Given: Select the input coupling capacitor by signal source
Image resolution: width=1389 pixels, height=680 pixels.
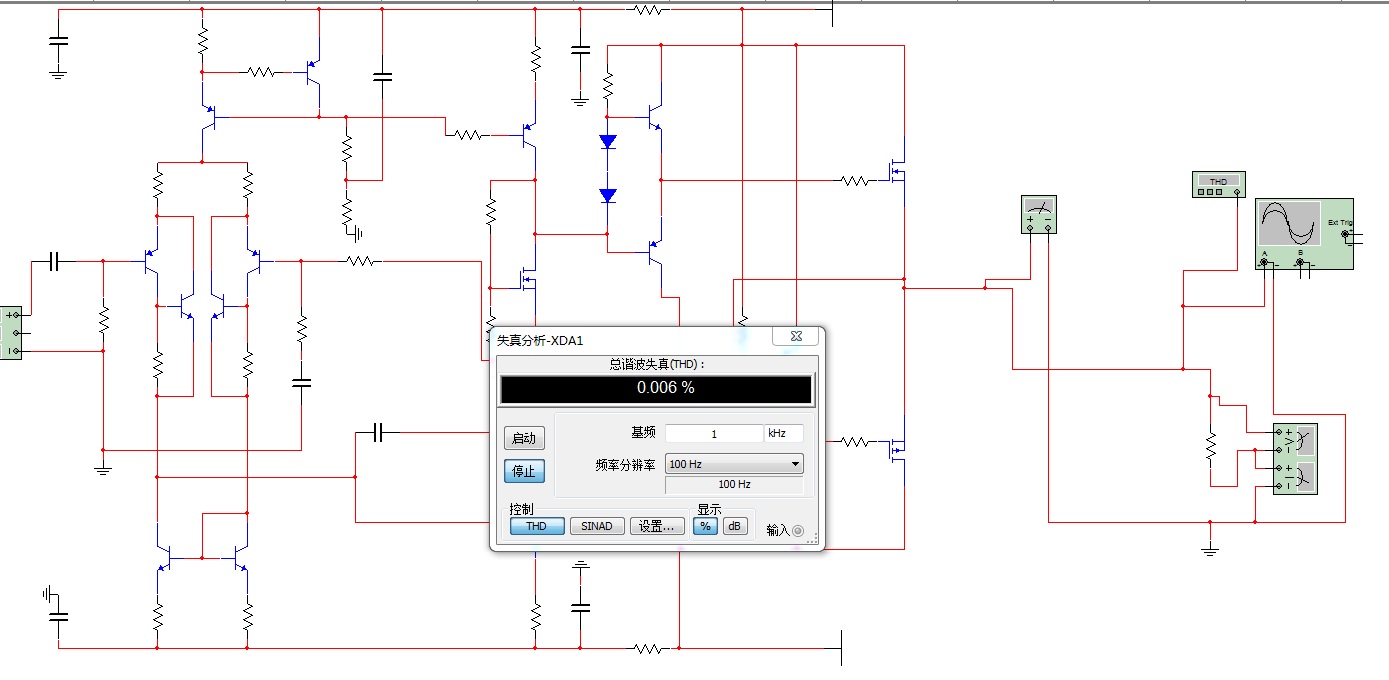Looking at the screenshot, I should click(55, 261).
